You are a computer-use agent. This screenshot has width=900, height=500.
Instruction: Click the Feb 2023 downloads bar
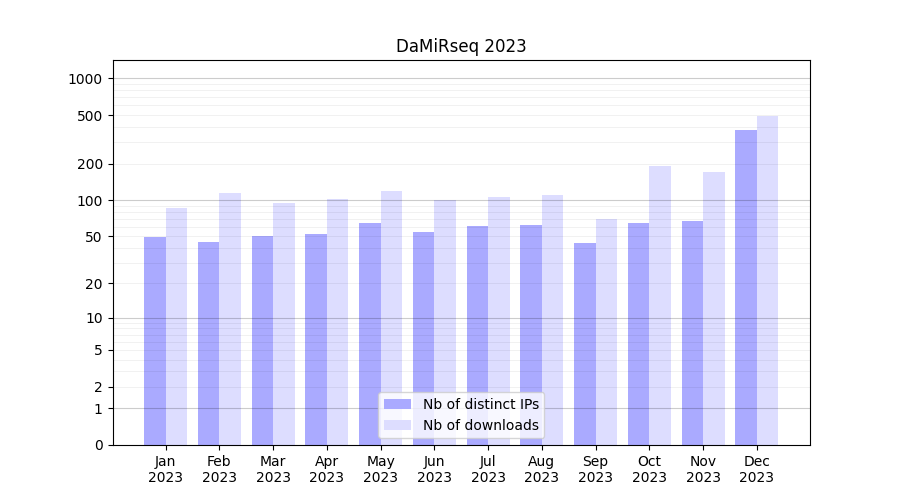tap(230, 318)
